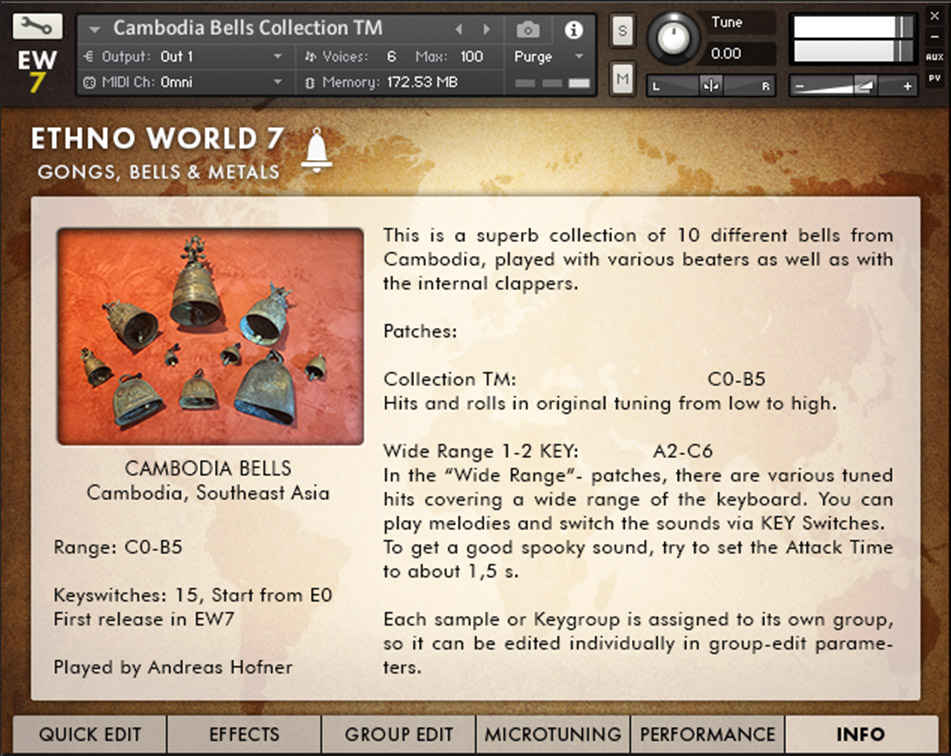
Task: Click the Memory 172.53 MB readout
Action: (422, 82)
